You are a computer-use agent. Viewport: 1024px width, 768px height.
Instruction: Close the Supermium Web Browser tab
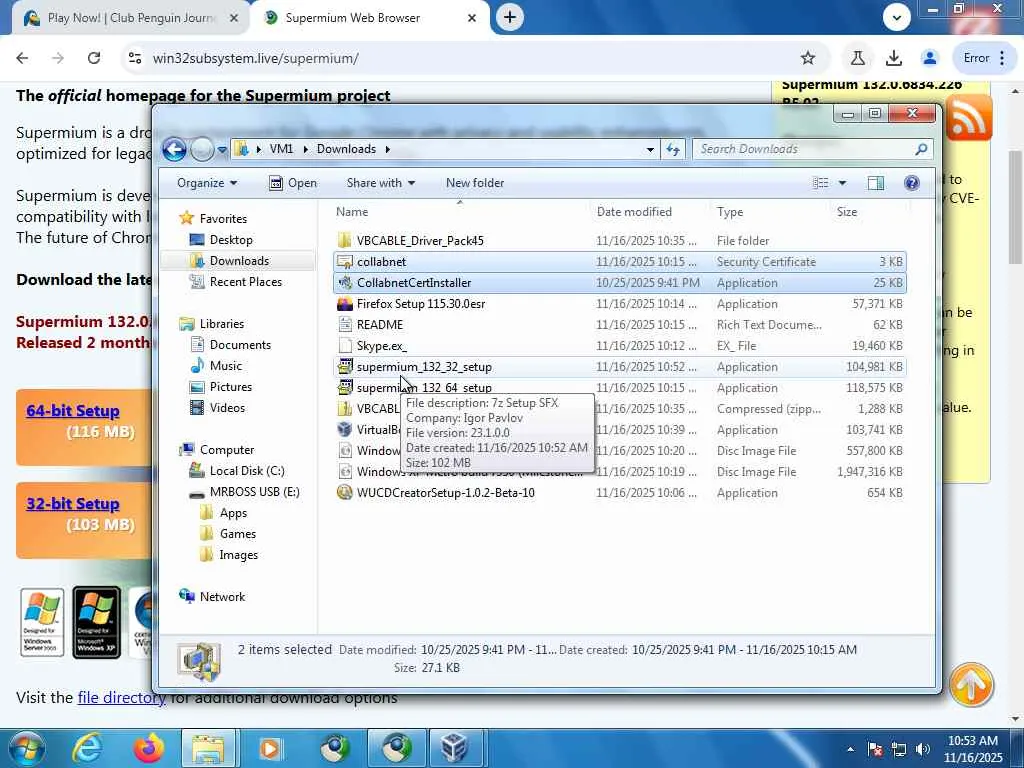click(472, 18)
